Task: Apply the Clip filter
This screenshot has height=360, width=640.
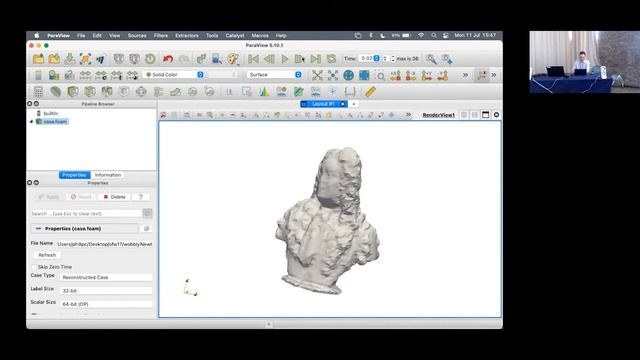Action: click(x=73, y=92)
